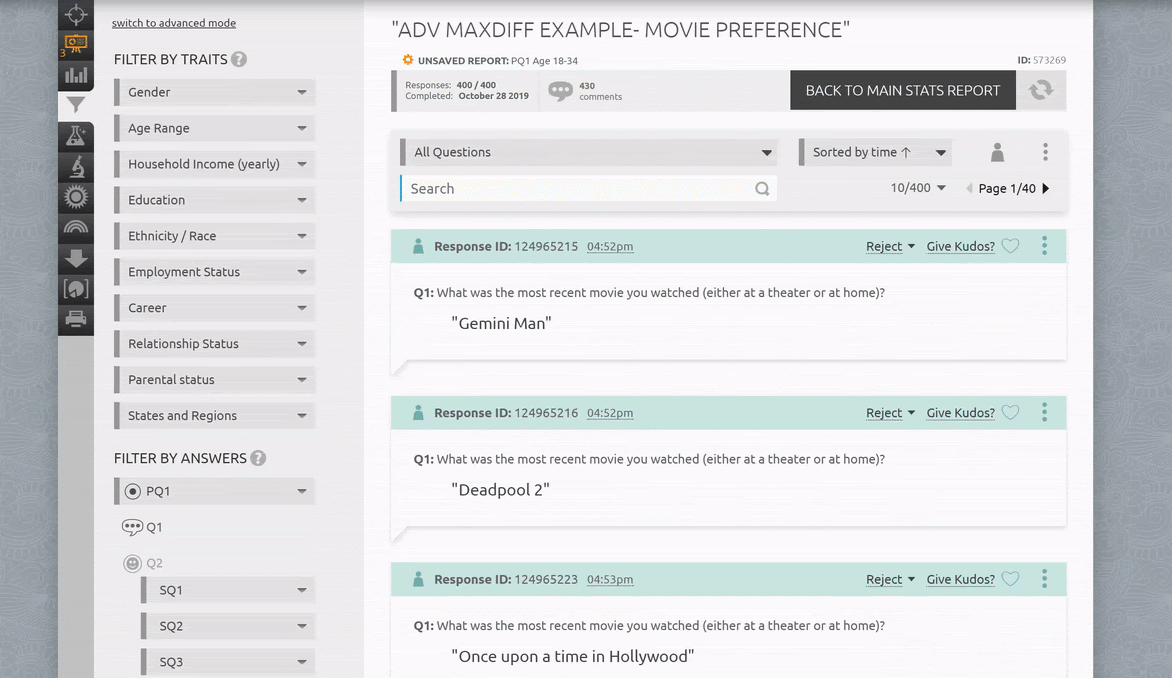Expand the Parental status dropdown
This screenshot has width=1172, height=678.
(215, 379)
